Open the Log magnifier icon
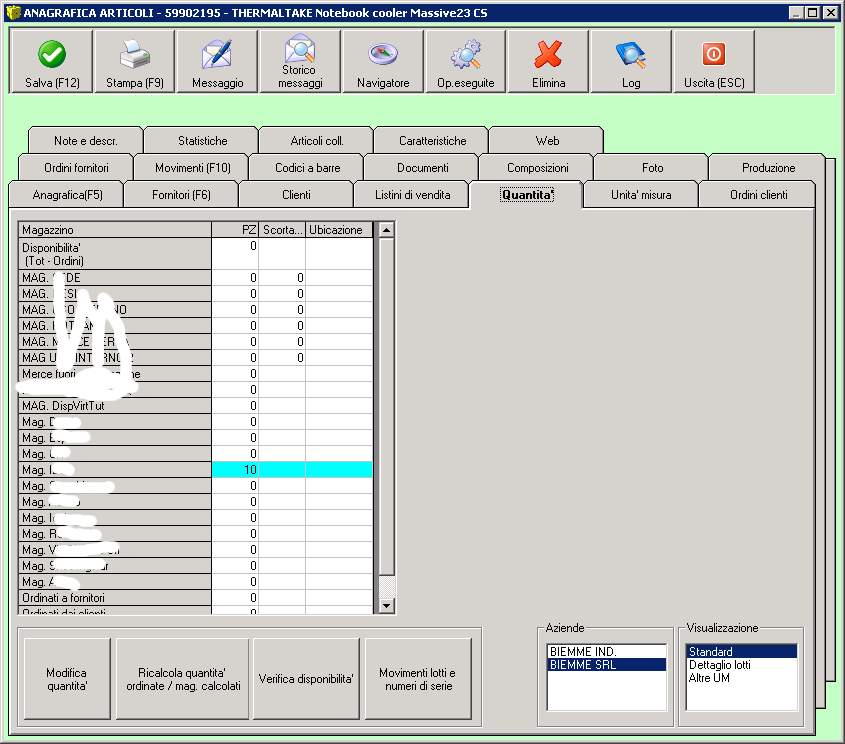This screenshot has width=845, height=744. coord(631,54)
